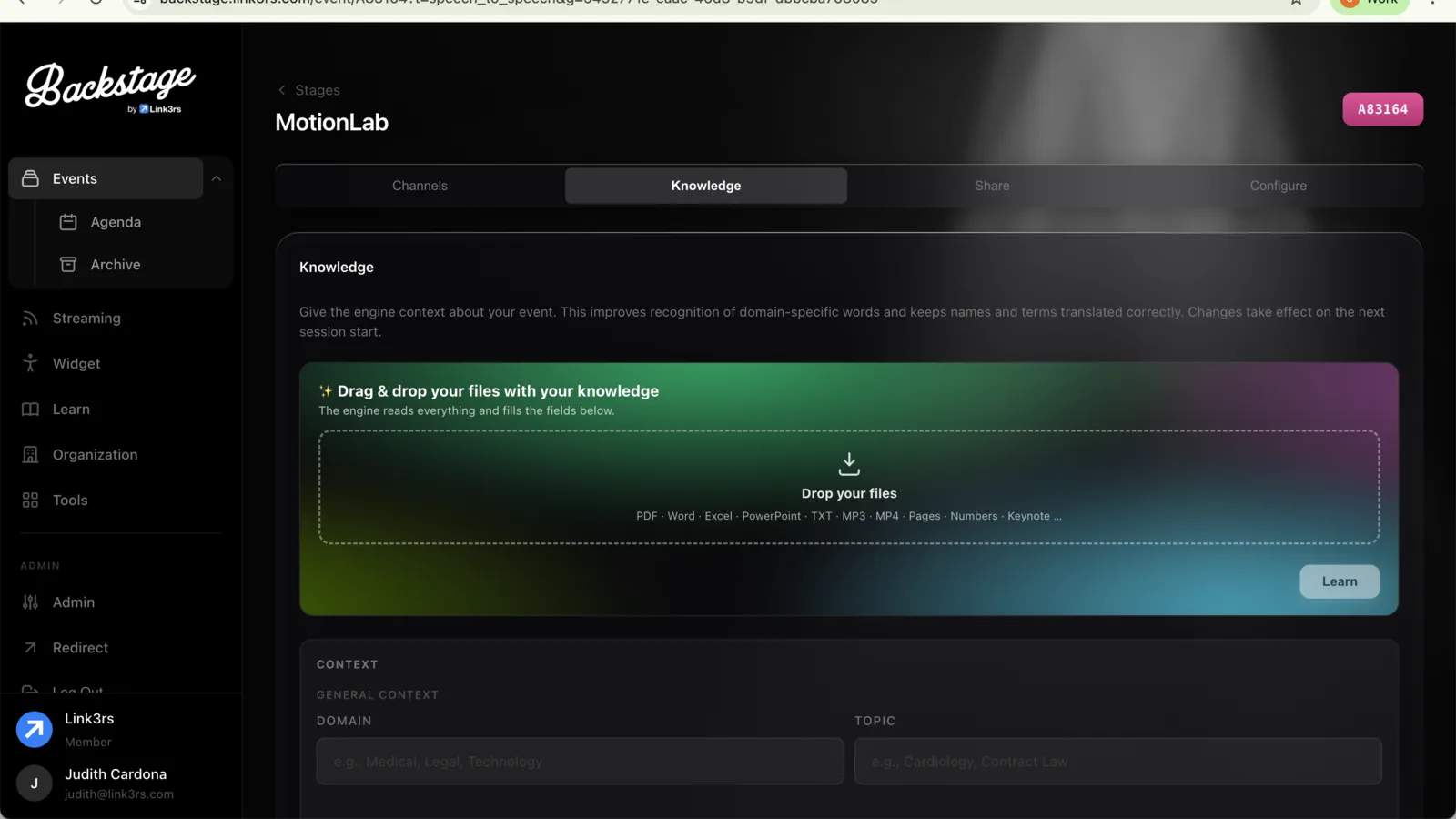Collapse the Events section chevron
Screen dimensions: 1456x819
[x=217, y=178]
